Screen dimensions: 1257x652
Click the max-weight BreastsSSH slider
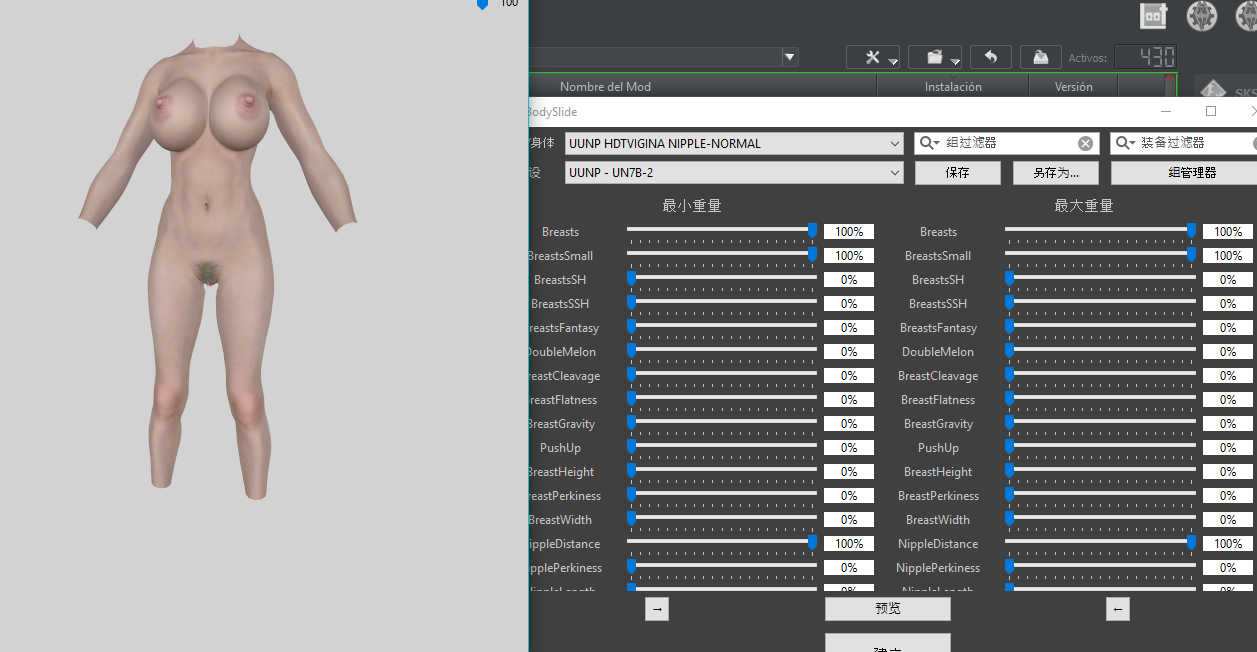pos(1100,303)
